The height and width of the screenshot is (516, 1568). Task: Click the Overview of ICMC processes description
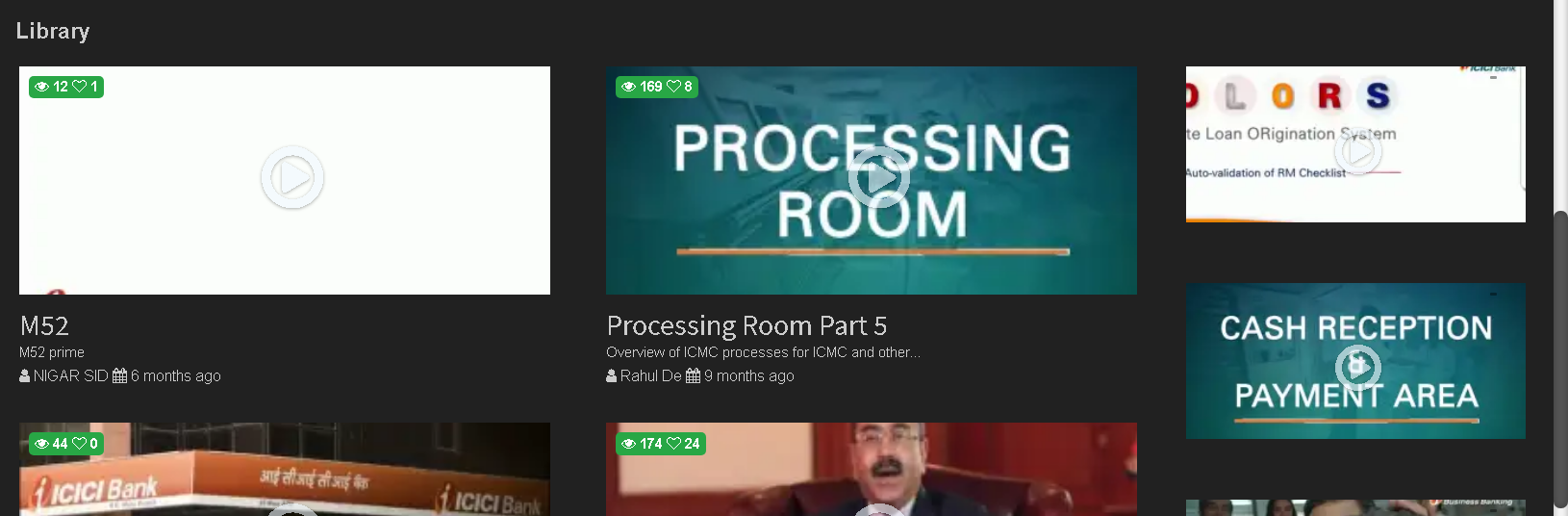pyautogui.click(x=763, y=352)
